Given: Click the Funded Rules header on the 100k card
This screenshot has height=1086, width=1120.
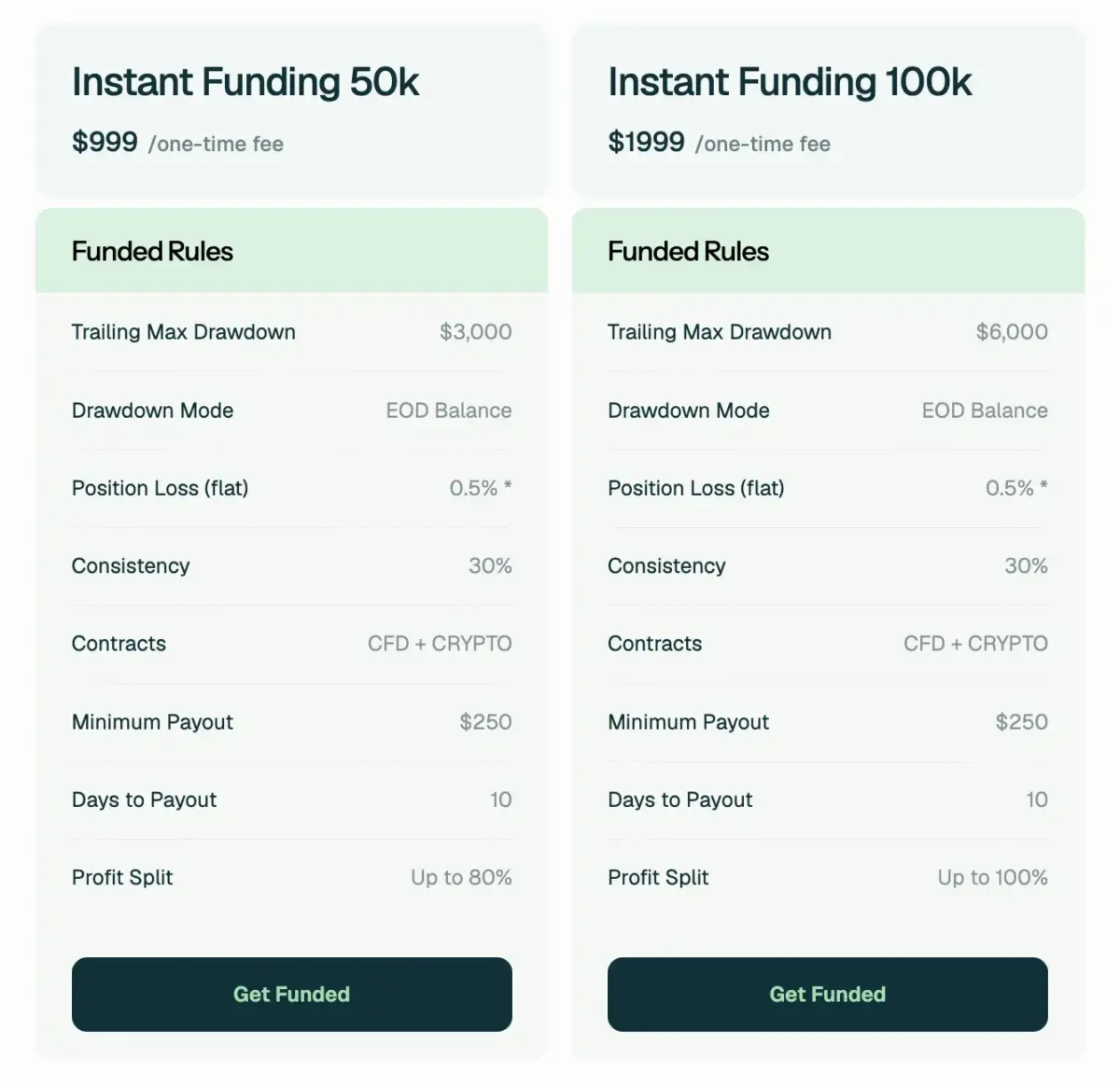Looking at the screenshot, I should (688, 251).
